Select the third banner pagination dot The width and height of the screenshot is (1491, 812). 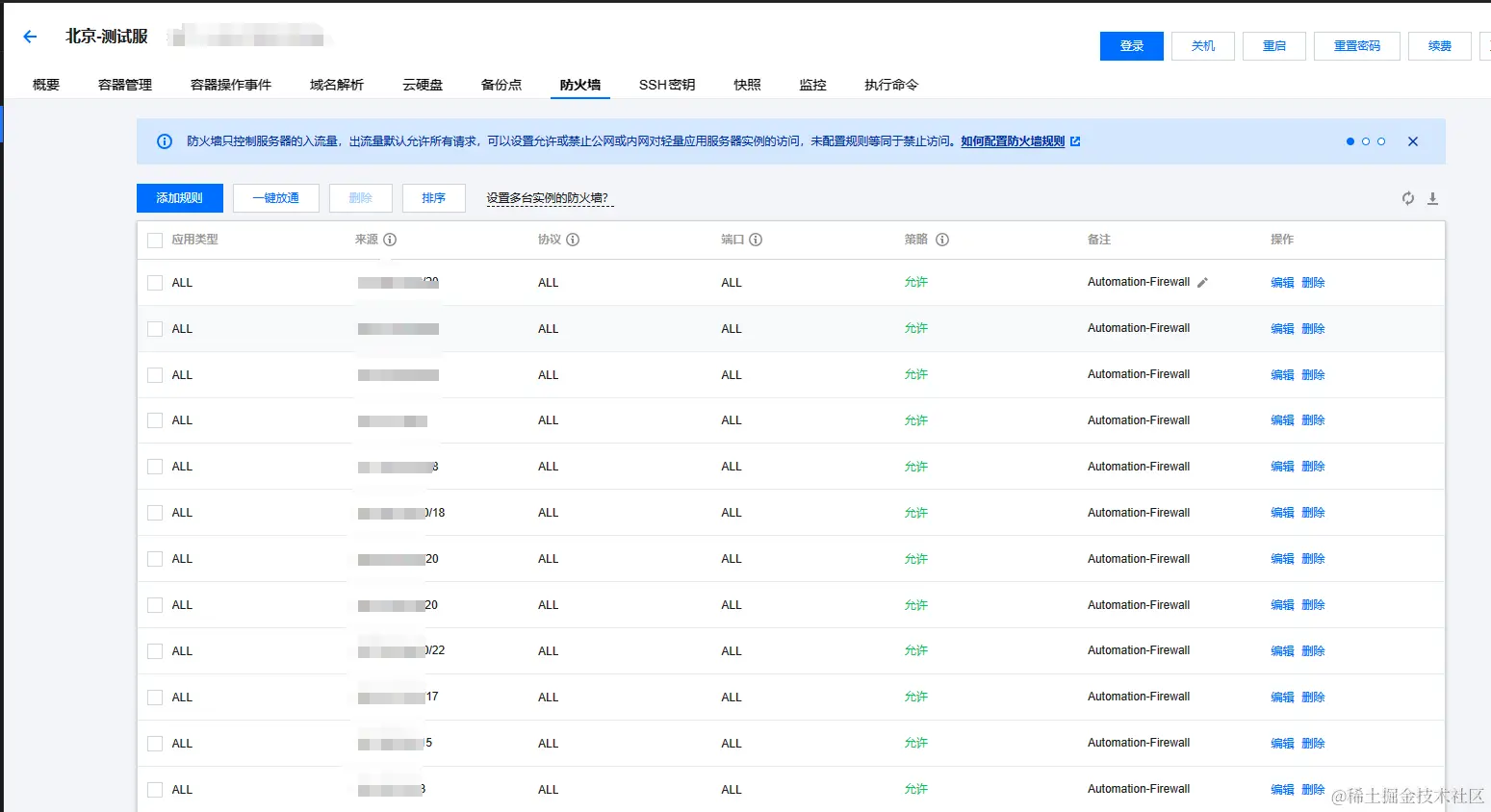pyautogui.click(x=1381, y=141)
